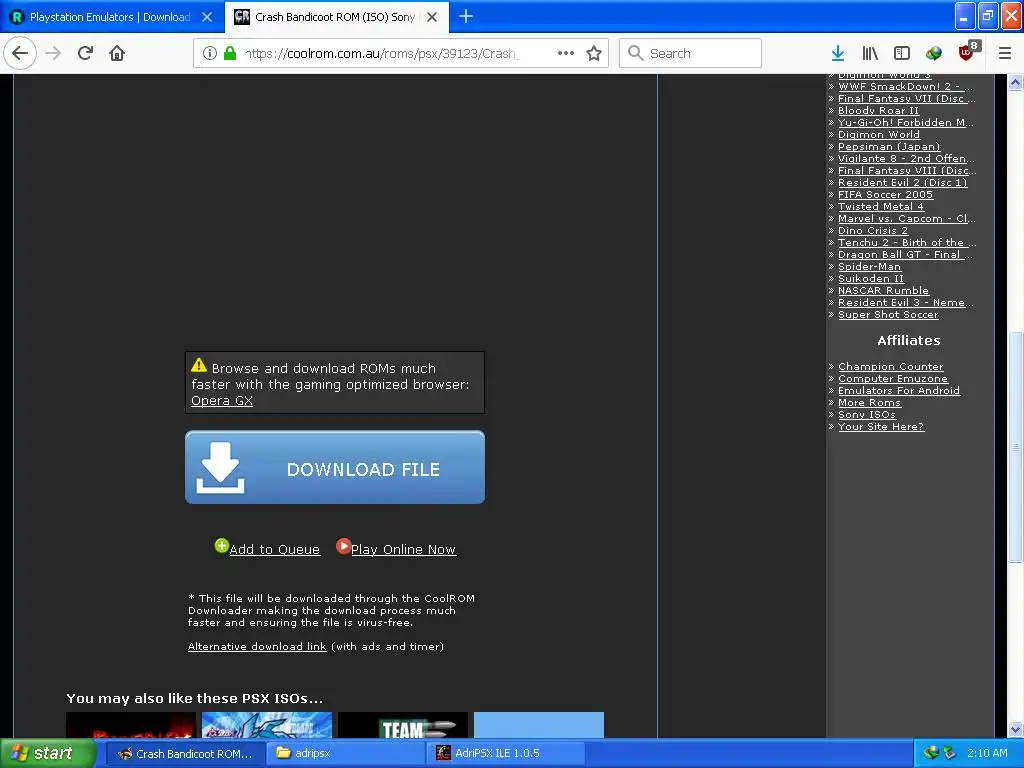Close the Crash Bandicoot ROM tab
Viewport: 1024px width, 768px height.
tap(432, 17)
